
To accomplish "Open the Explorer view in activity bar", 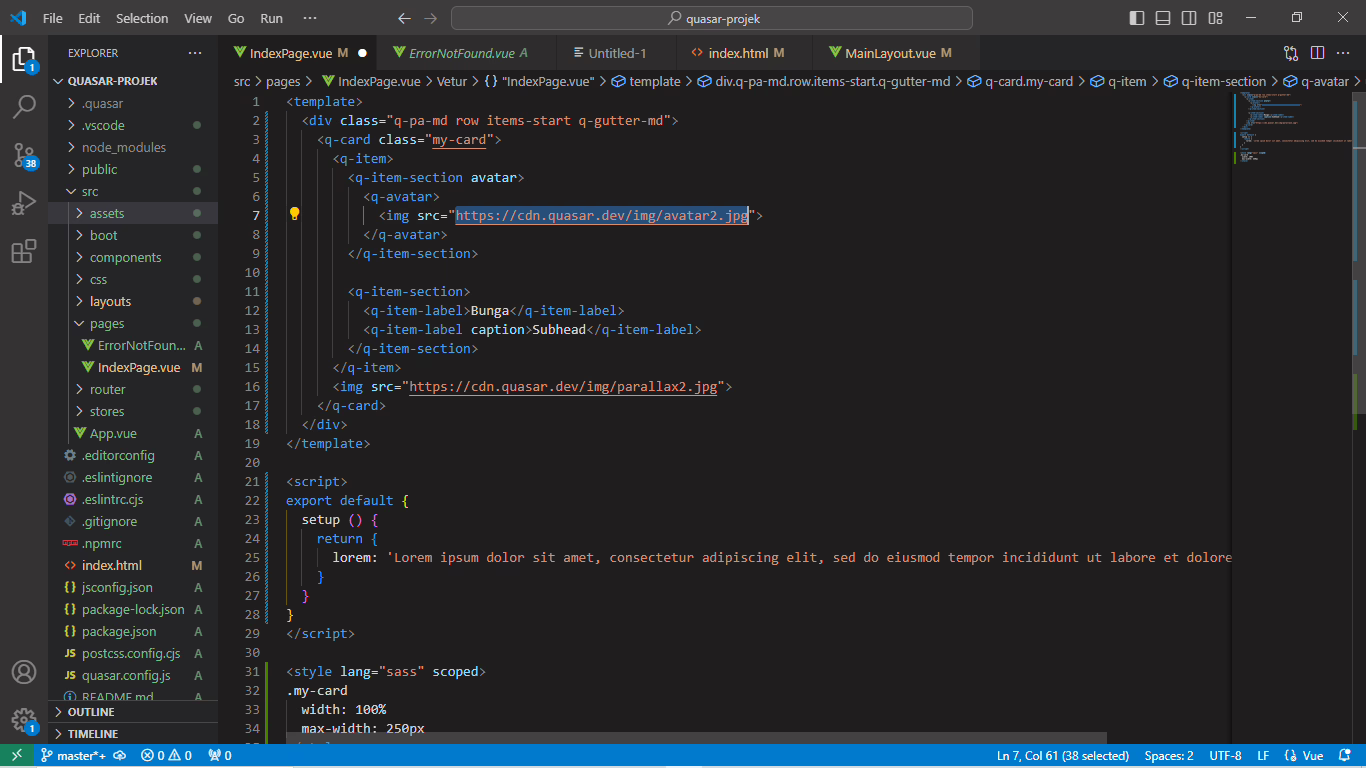I will 24,59.
